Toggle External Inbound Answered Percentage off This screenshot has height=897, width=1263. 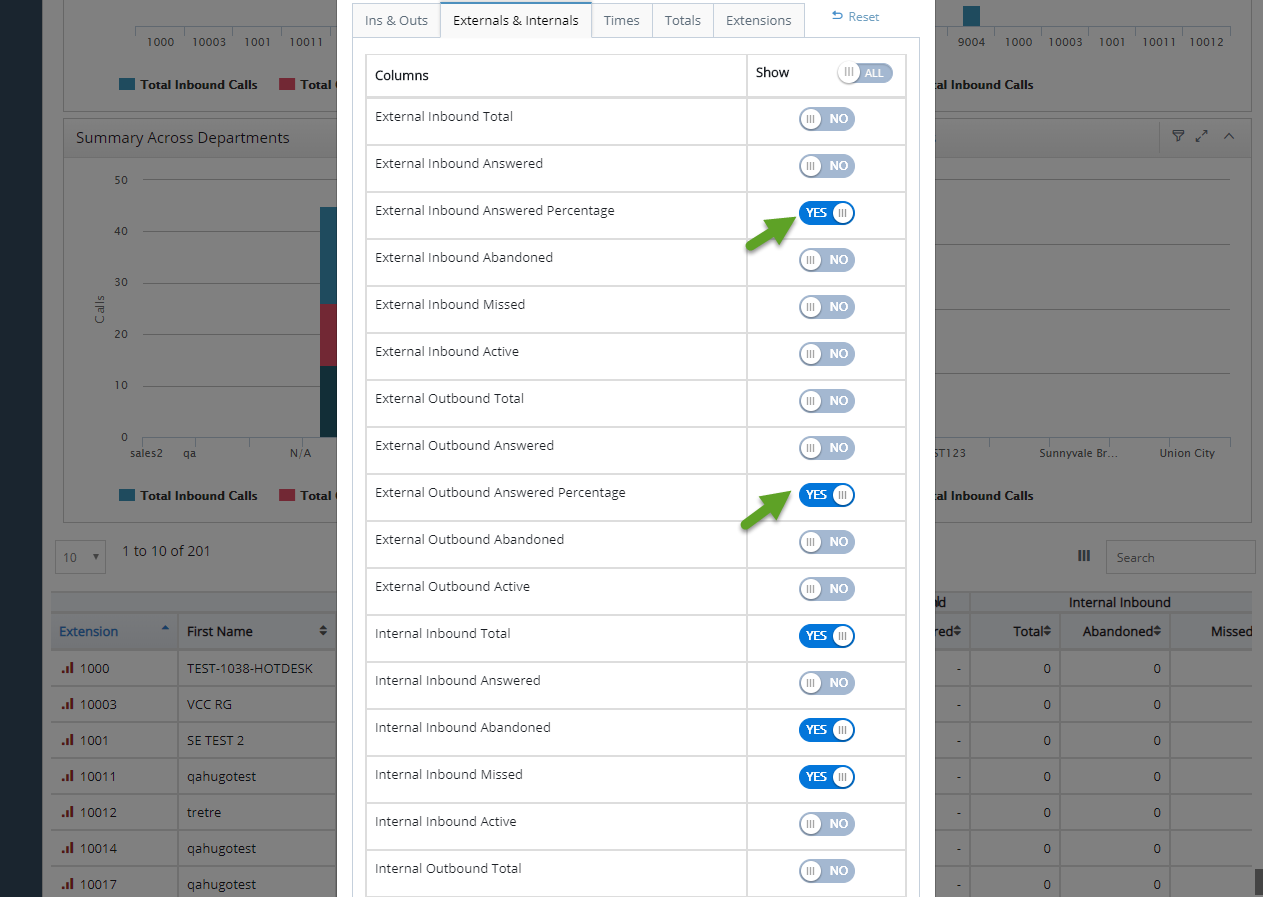coord(827,213)
